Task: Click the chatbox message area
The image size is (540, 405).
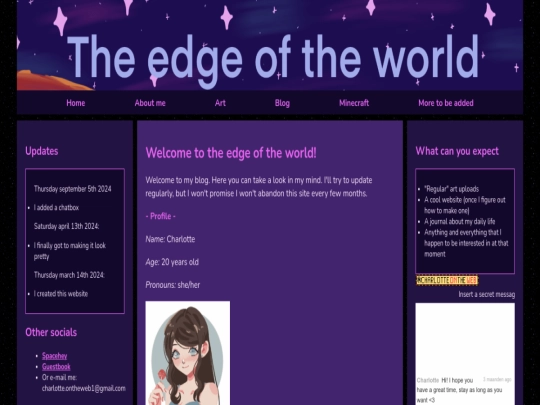Action: coord(465,354)
